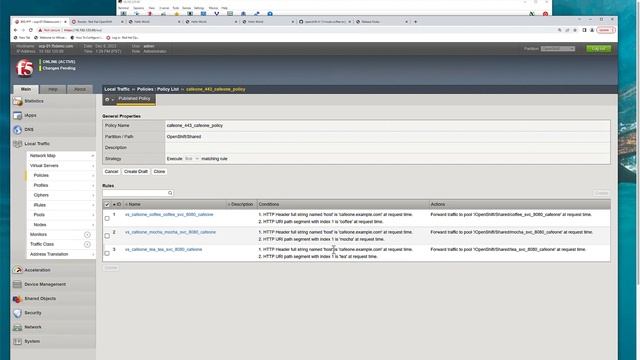This screenshot has height=360, width=640.
Task: Click the Cancel button
Action: point(111,172)
